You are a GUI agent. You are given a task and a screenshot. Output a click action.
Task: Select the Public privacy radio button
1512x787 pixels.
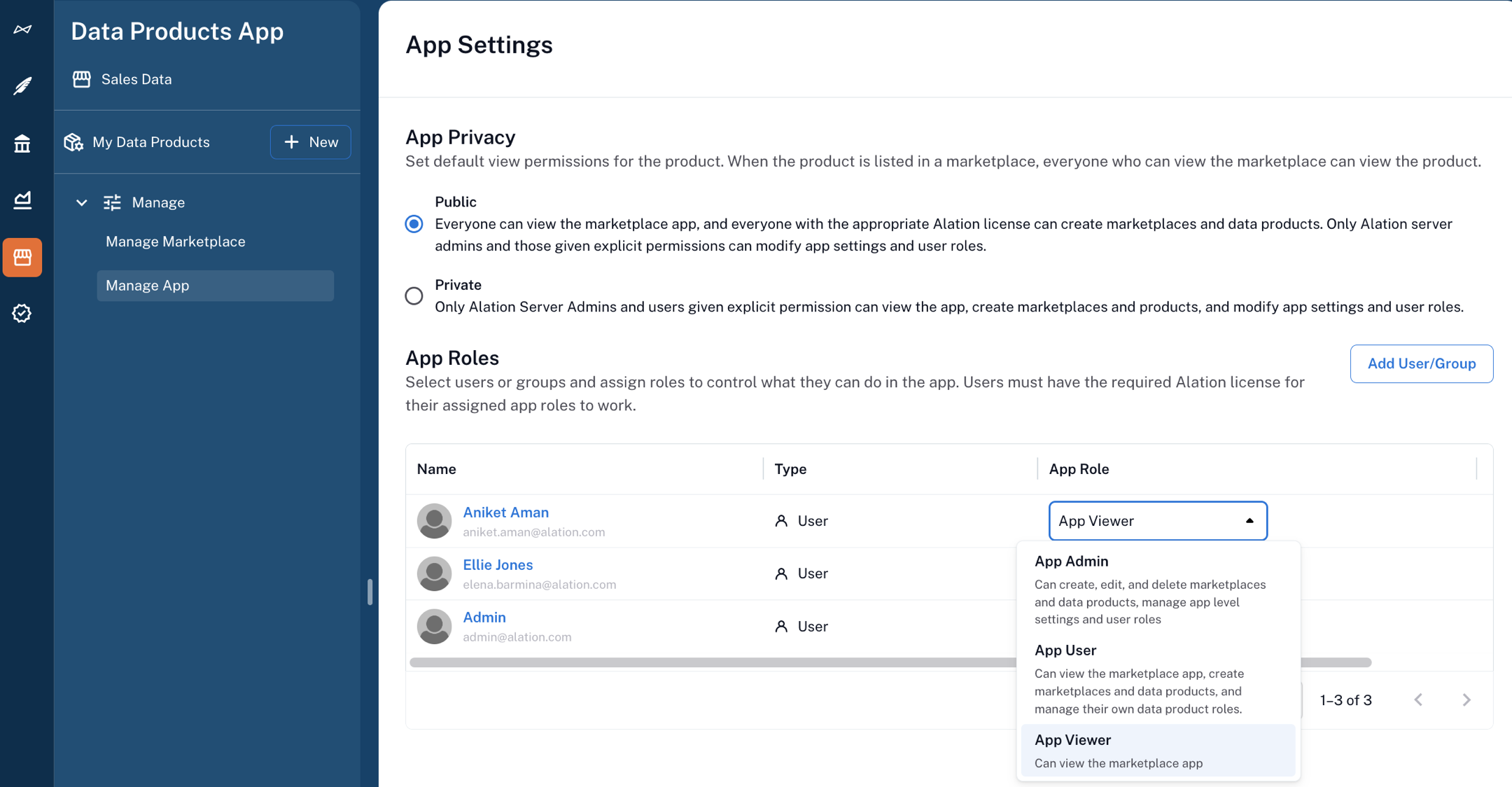[x=414, y=224]
